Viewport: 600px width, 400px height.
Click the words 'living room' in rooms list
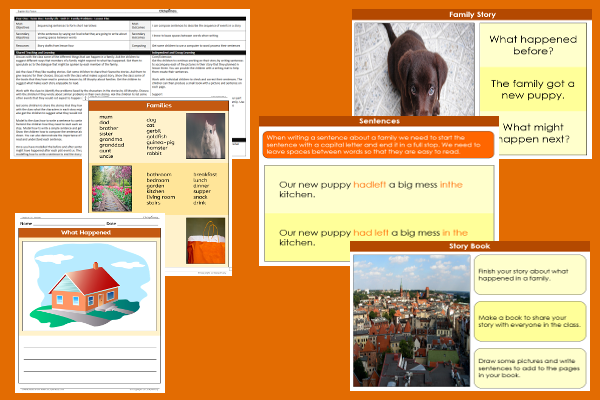click(x=161, y=197)
